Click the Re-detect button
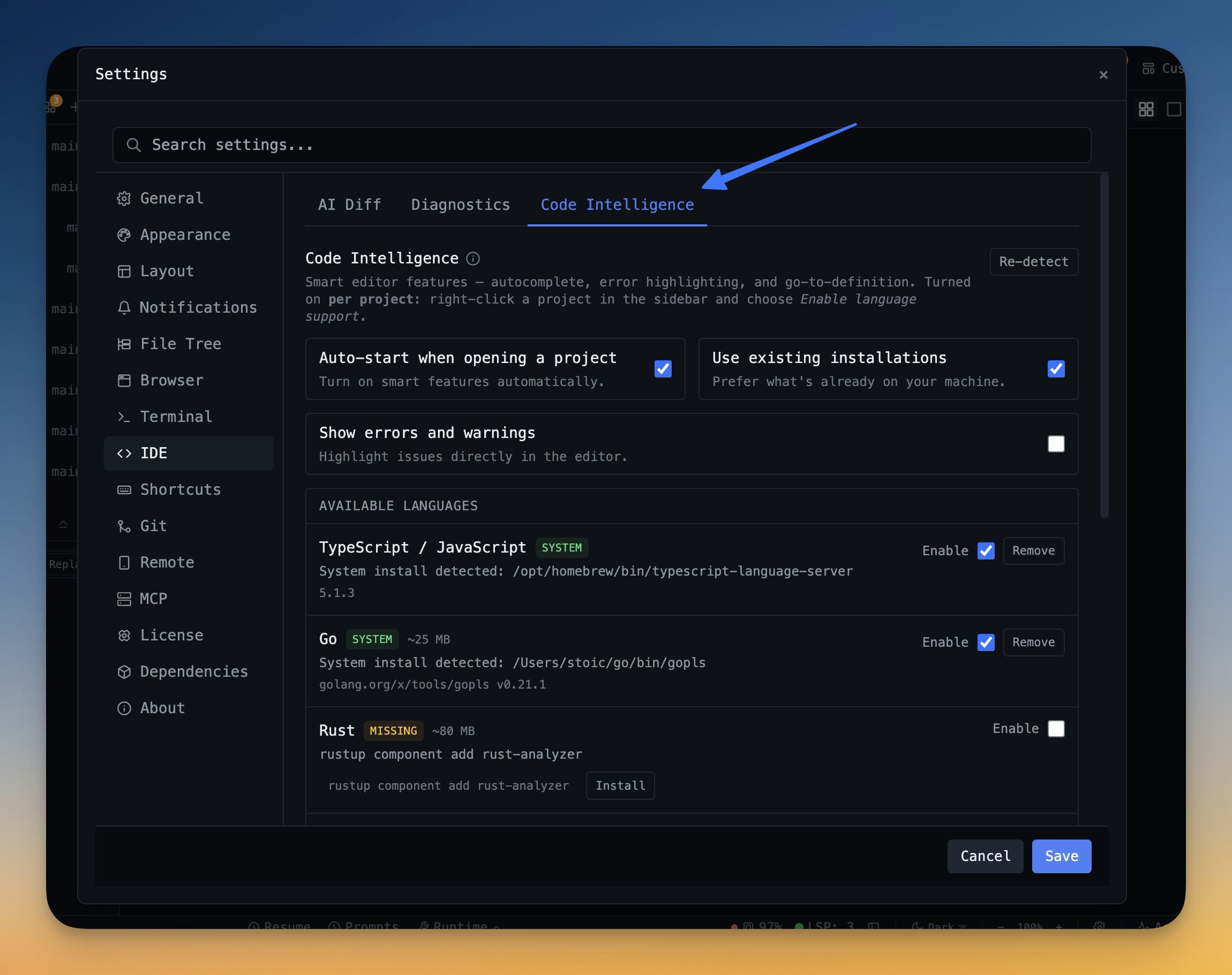 tap(1033, 261)
